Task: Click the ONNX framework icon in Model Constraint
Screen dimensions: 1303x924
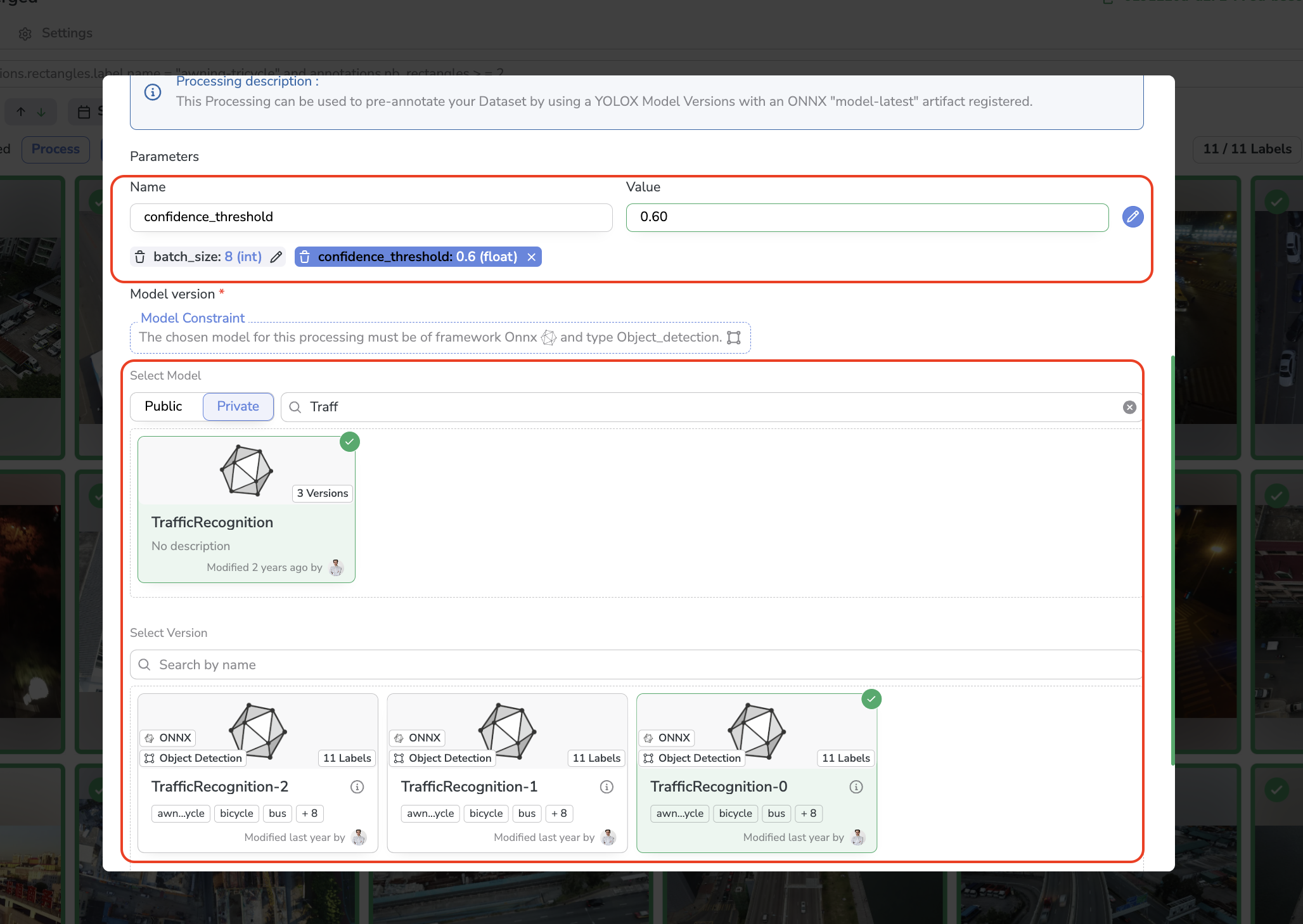Action: pyautogui.click(x=549, y=337)
